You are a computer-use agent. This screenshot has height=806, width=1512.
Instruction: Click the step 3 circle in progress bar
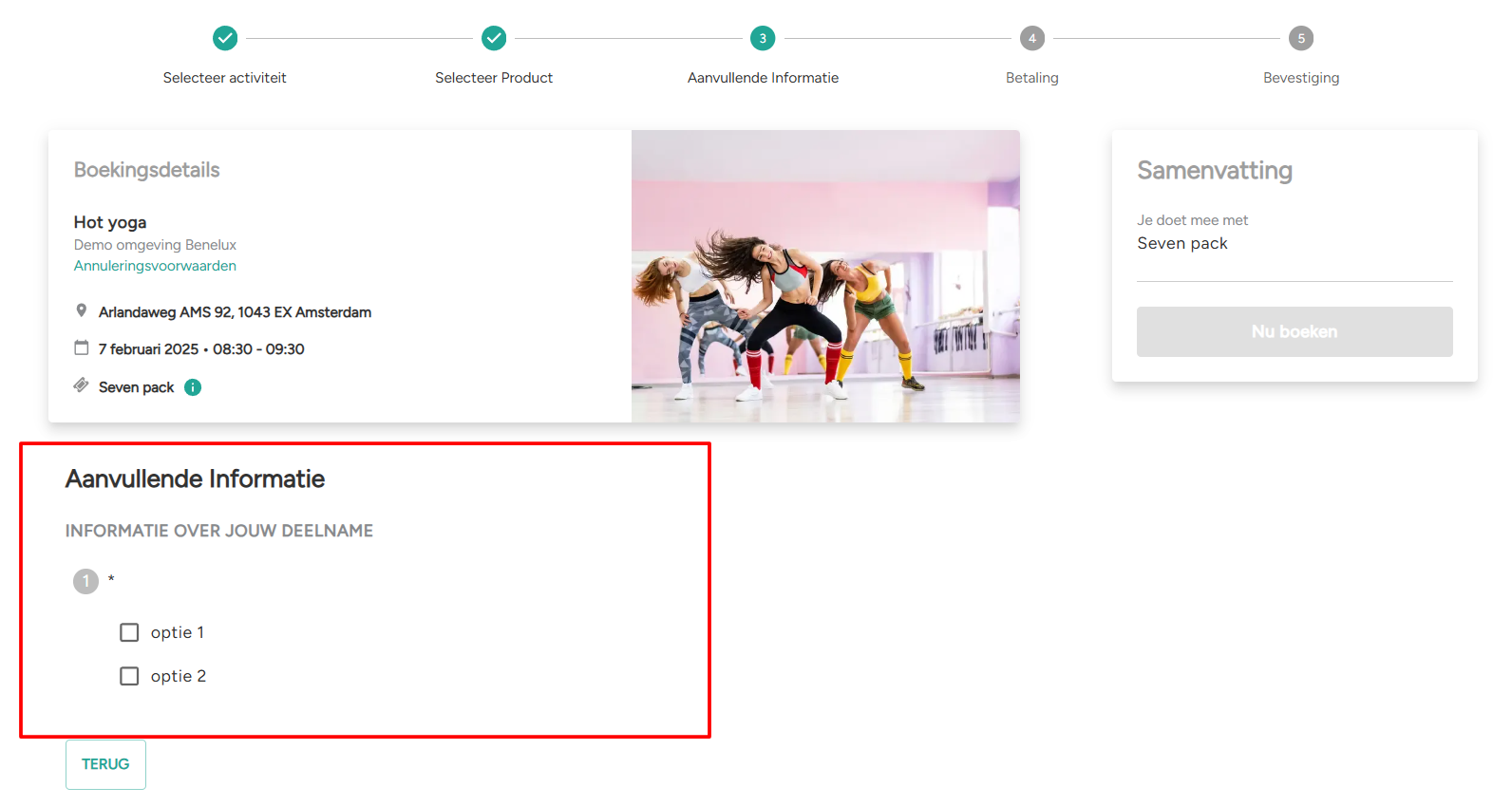click(763, 38)
